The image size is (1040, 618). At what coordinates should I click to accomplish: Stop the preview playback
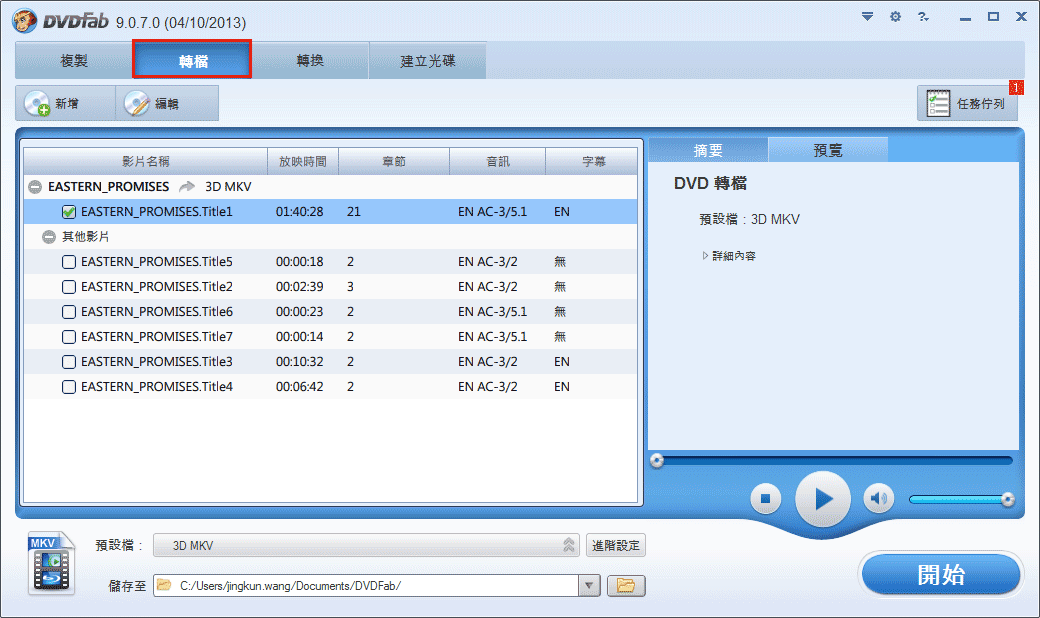[x=765, y=499]
